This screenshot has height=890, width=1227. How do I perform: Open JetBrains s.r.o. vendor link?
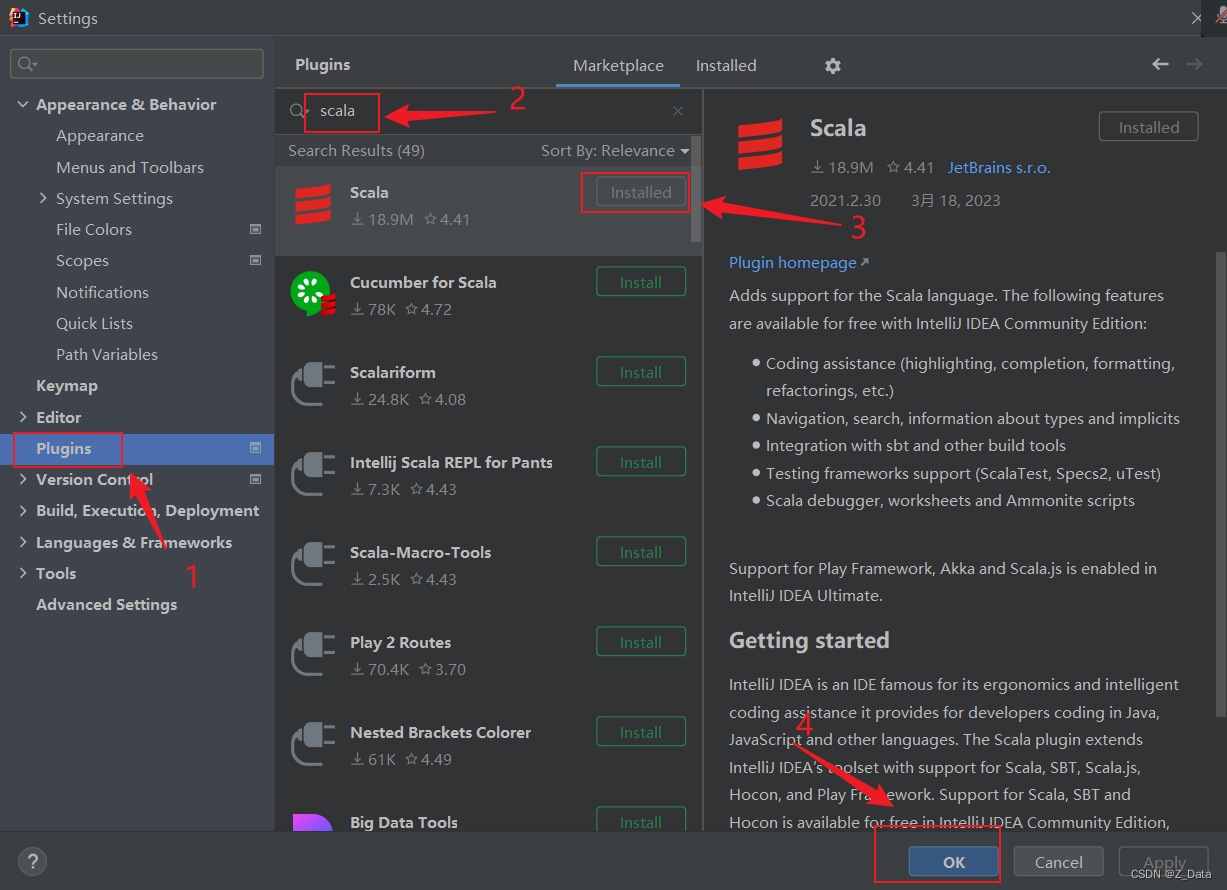pos(999,168)
